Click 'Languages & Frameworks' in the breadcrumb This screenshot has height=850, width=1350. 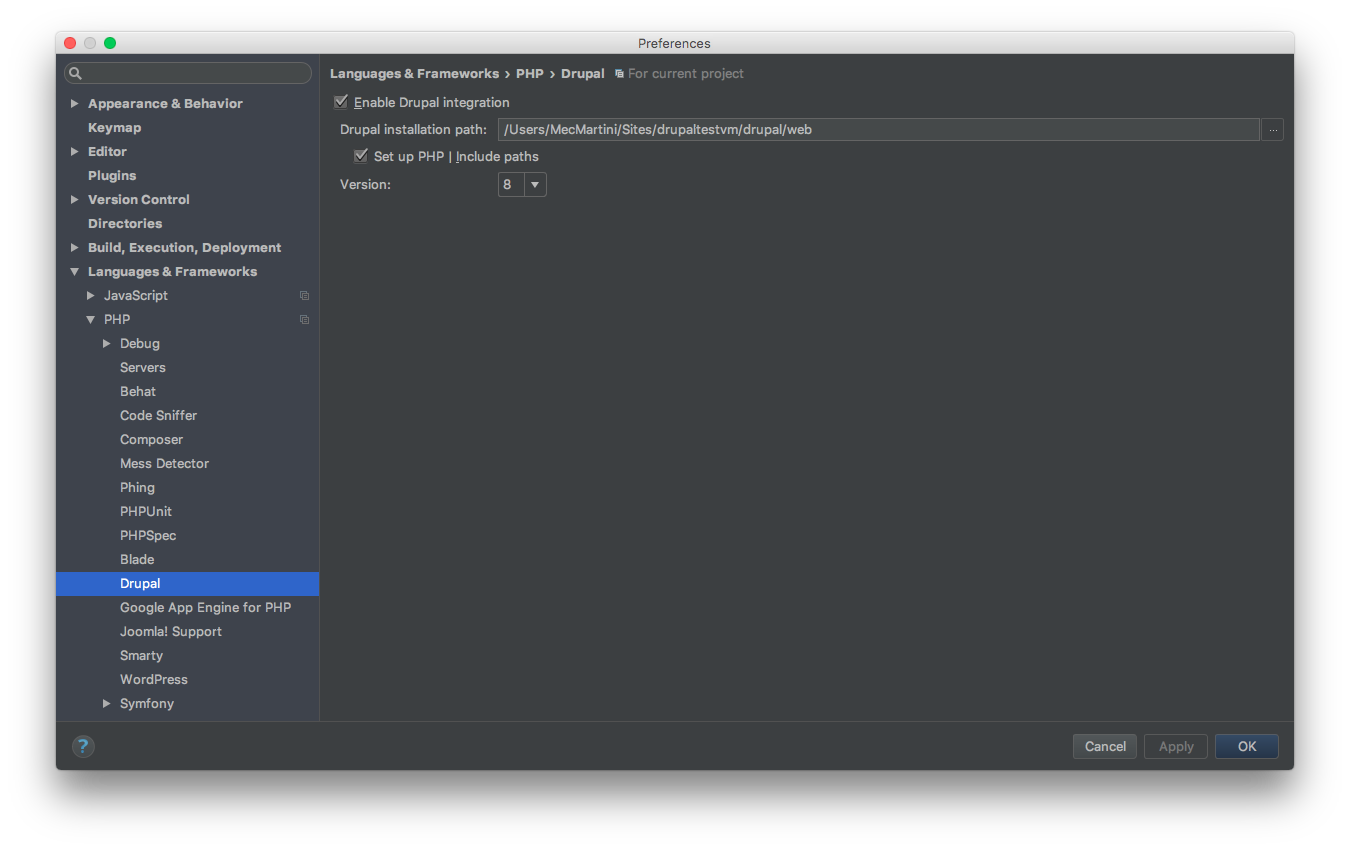click(414, 74)
